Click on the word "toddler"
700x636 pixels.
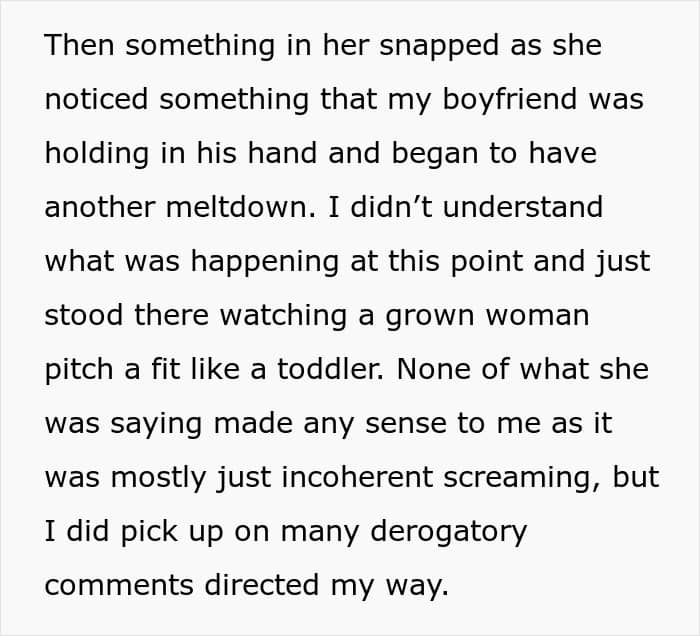pos(318,370)
